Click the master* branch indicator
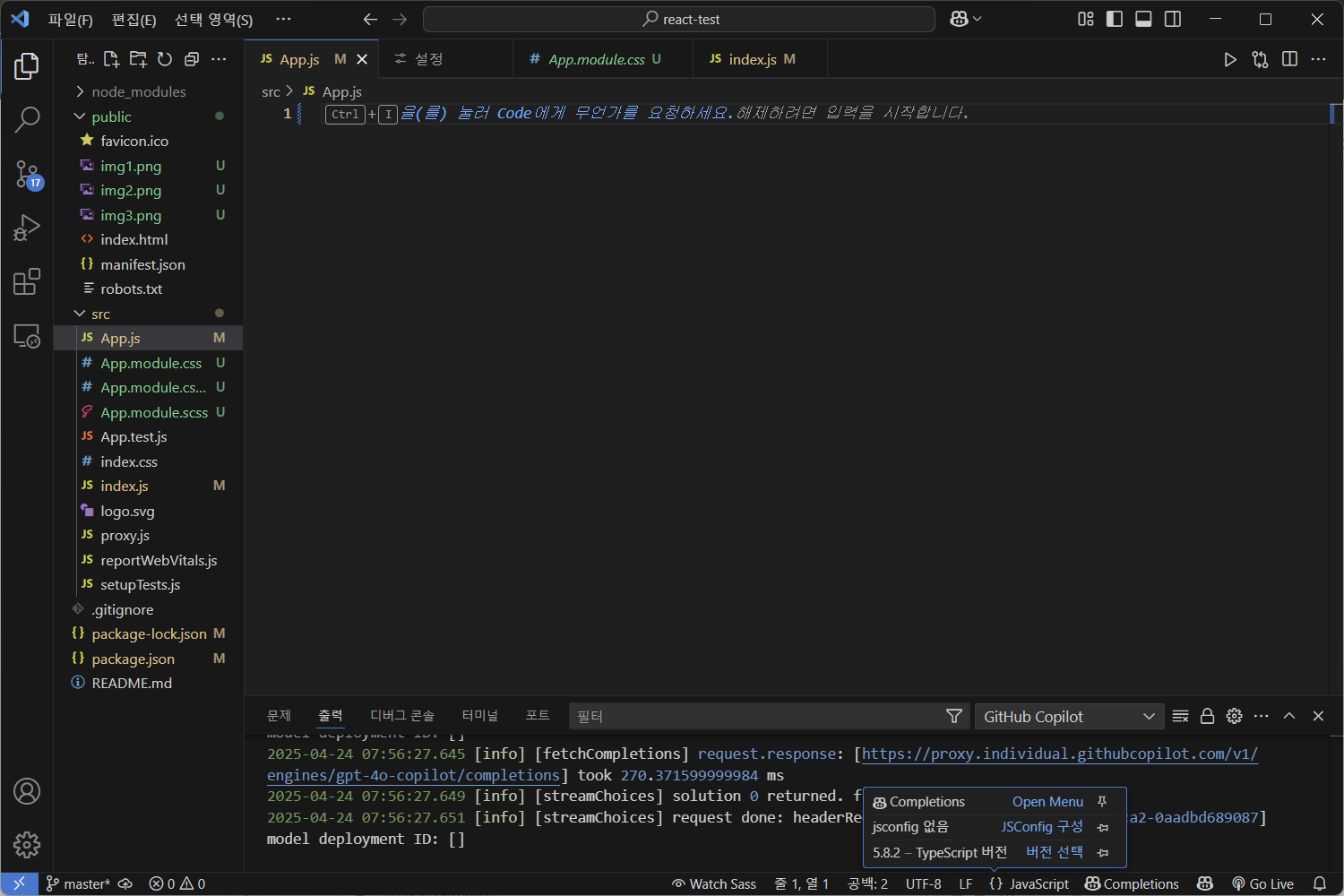The height and width of the screenshot is (896, 1344). coord(78,884)
